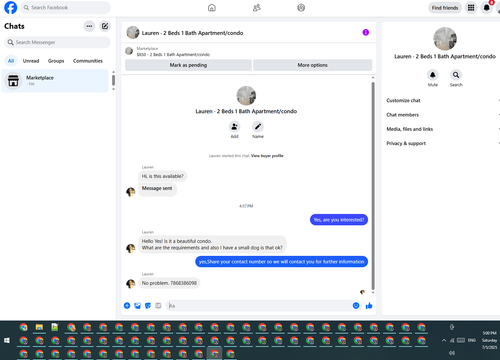This screenshot has width=500, height=360.
Task: Go to the Facebook logo home
Action: coord(10,8)
